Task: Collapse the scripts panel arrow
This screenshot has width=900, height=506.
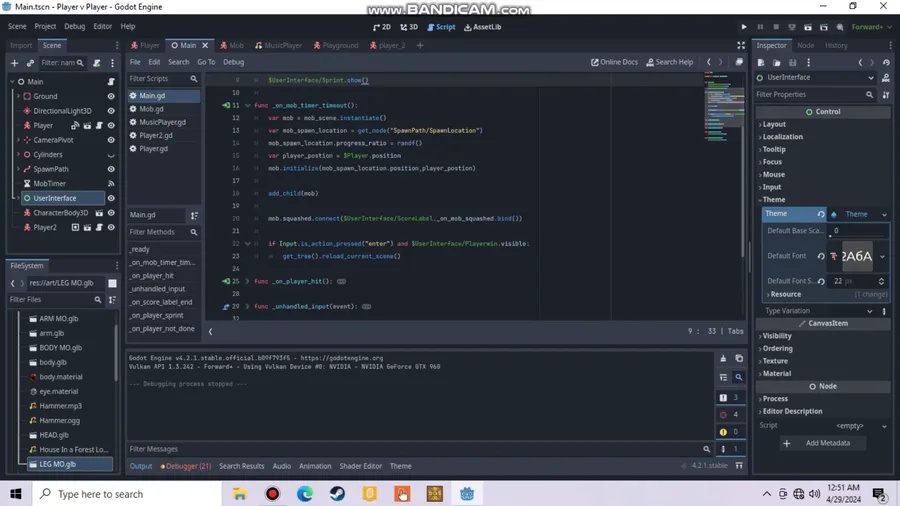Action: 210,332
